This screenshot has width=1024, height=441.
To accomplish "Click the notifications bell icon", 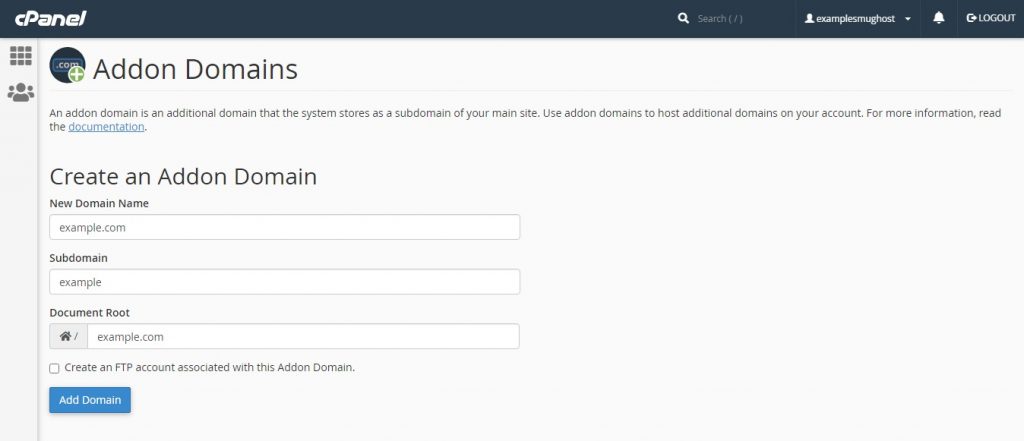I will click(x=939, y=18).
